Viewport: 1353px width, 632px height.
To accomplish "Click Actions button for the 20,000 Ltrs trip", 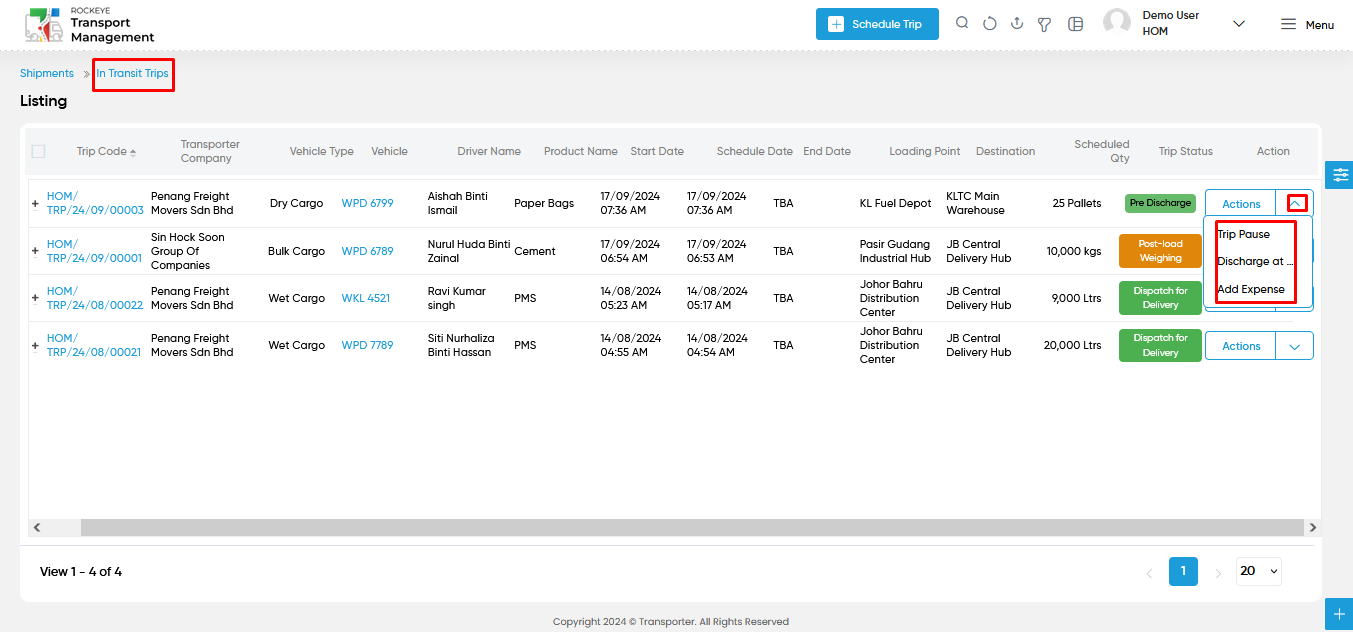I will 1241,346.
